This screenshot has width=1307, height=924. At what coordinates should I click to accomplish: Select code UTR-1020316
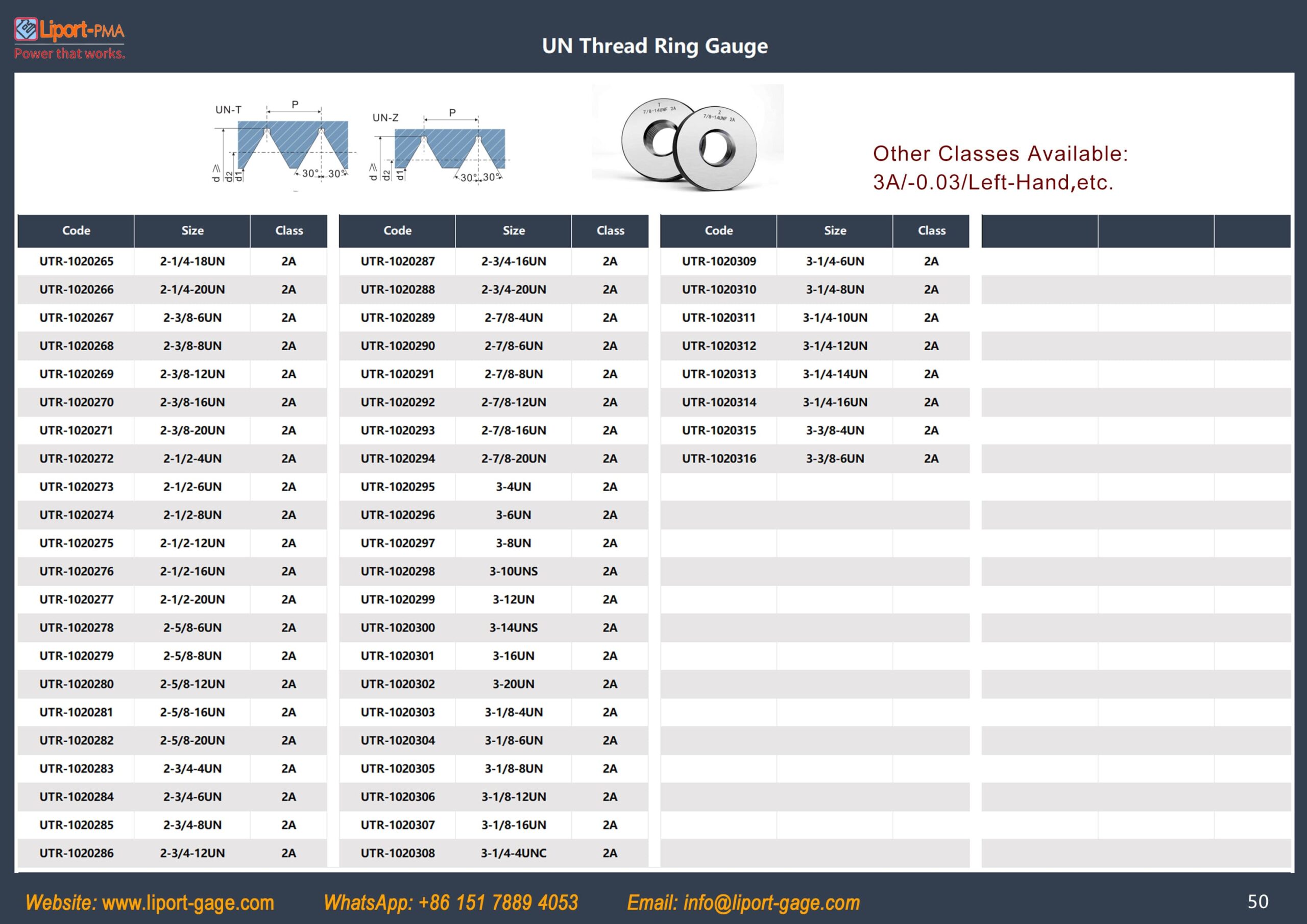[719, 458]
